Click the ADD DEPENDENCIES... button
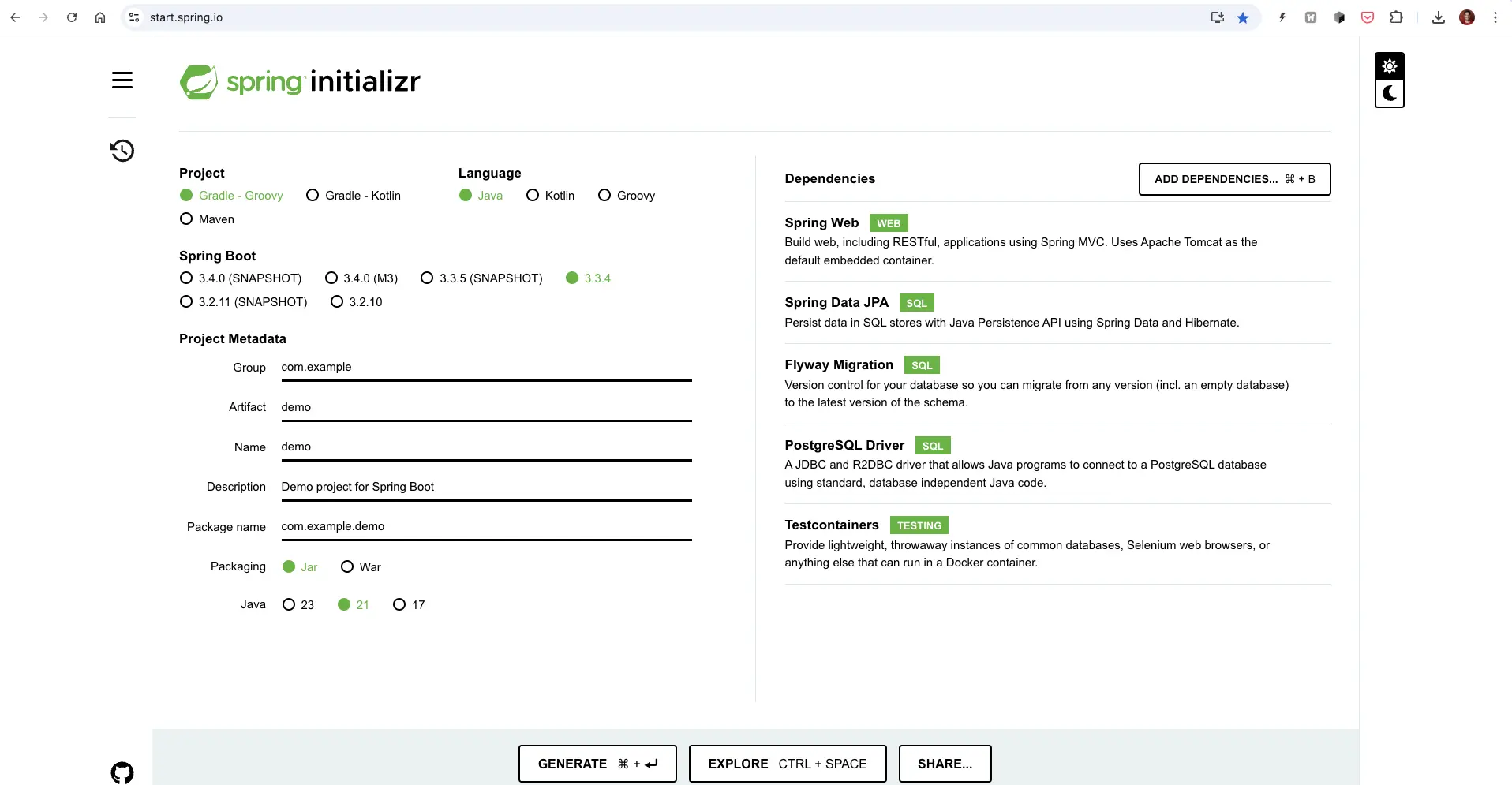 [x=1234, y=179]
